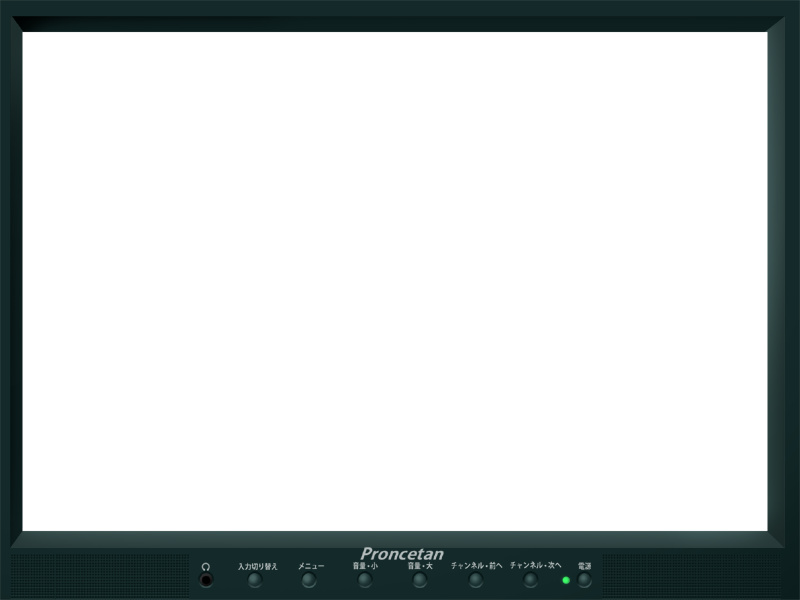Click the 電源 text label
Viewport: 800px width, 600px height.
point(584,566)
